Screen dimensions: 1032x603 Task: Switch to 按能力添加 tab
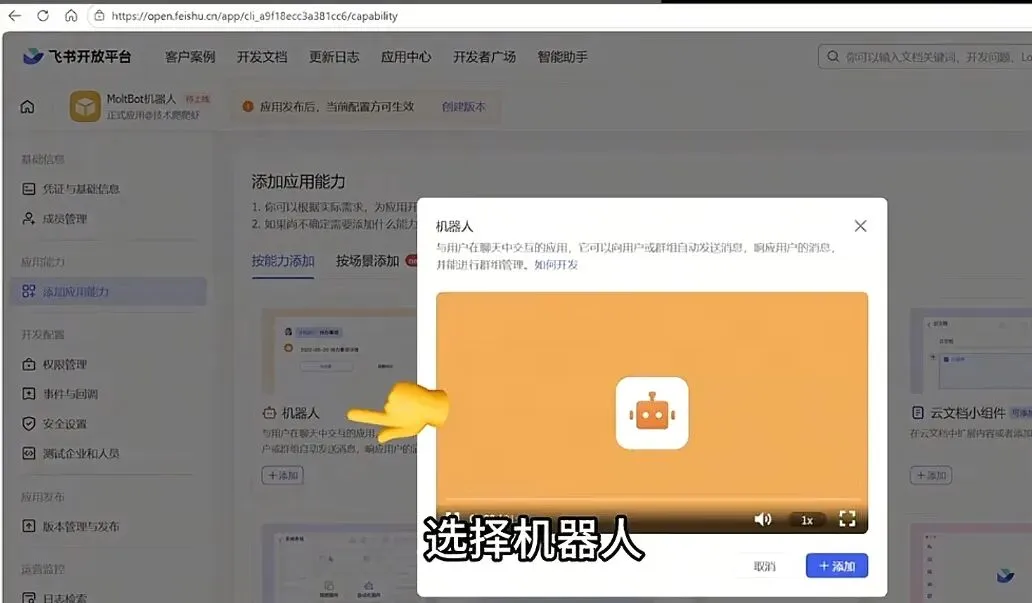(x=282, y=261)
